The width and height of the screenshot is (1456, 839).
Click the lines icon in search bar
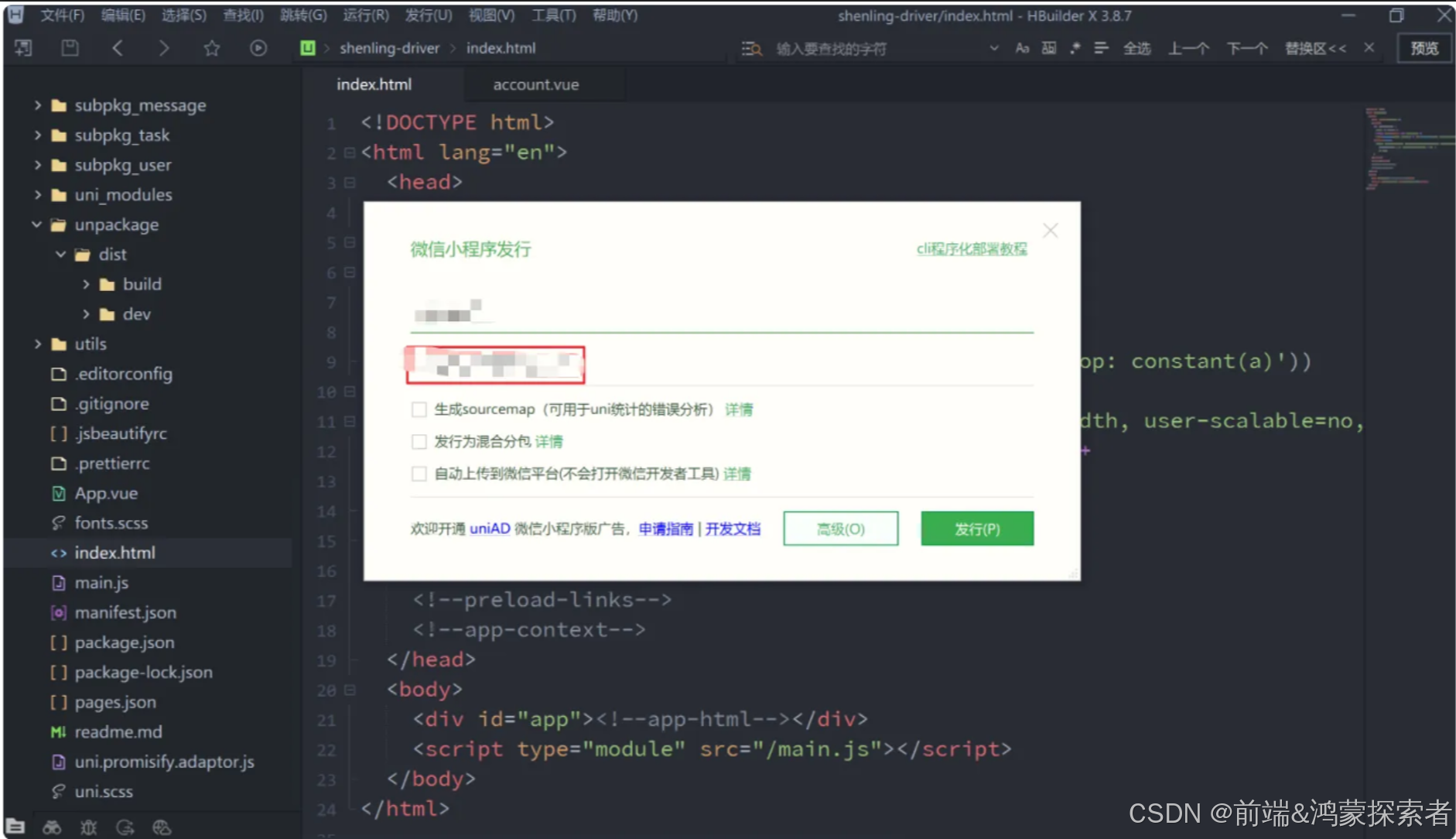[1101, 48]
